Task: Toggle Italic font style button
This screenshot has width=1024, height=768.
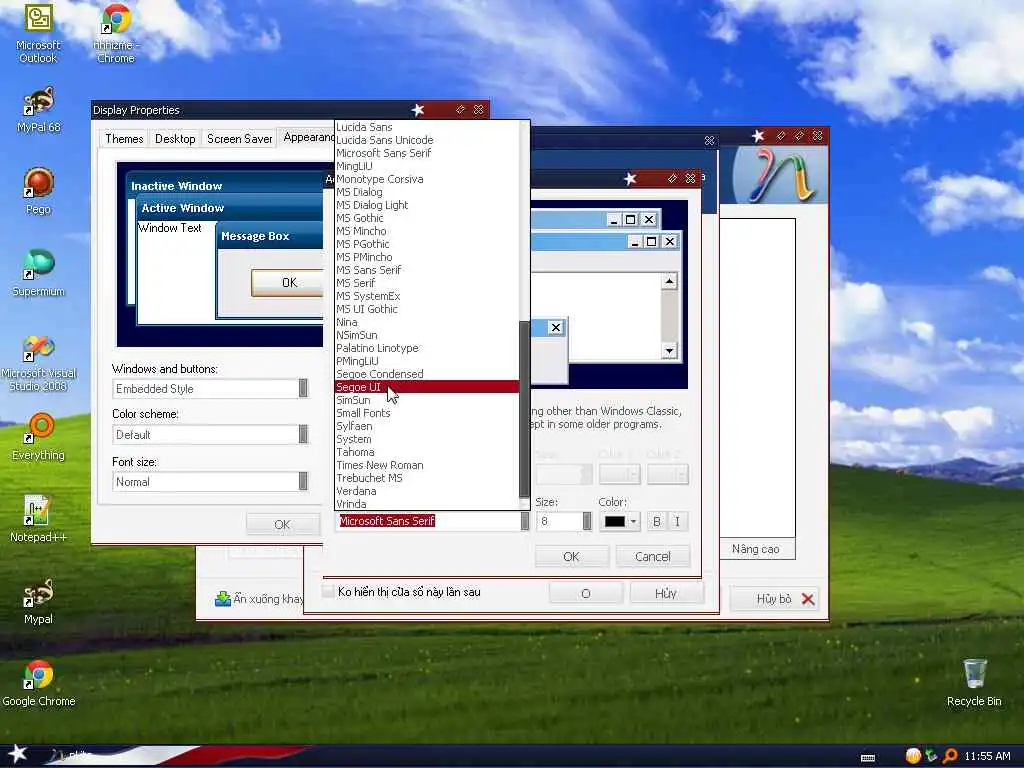Action: (677, 521)
